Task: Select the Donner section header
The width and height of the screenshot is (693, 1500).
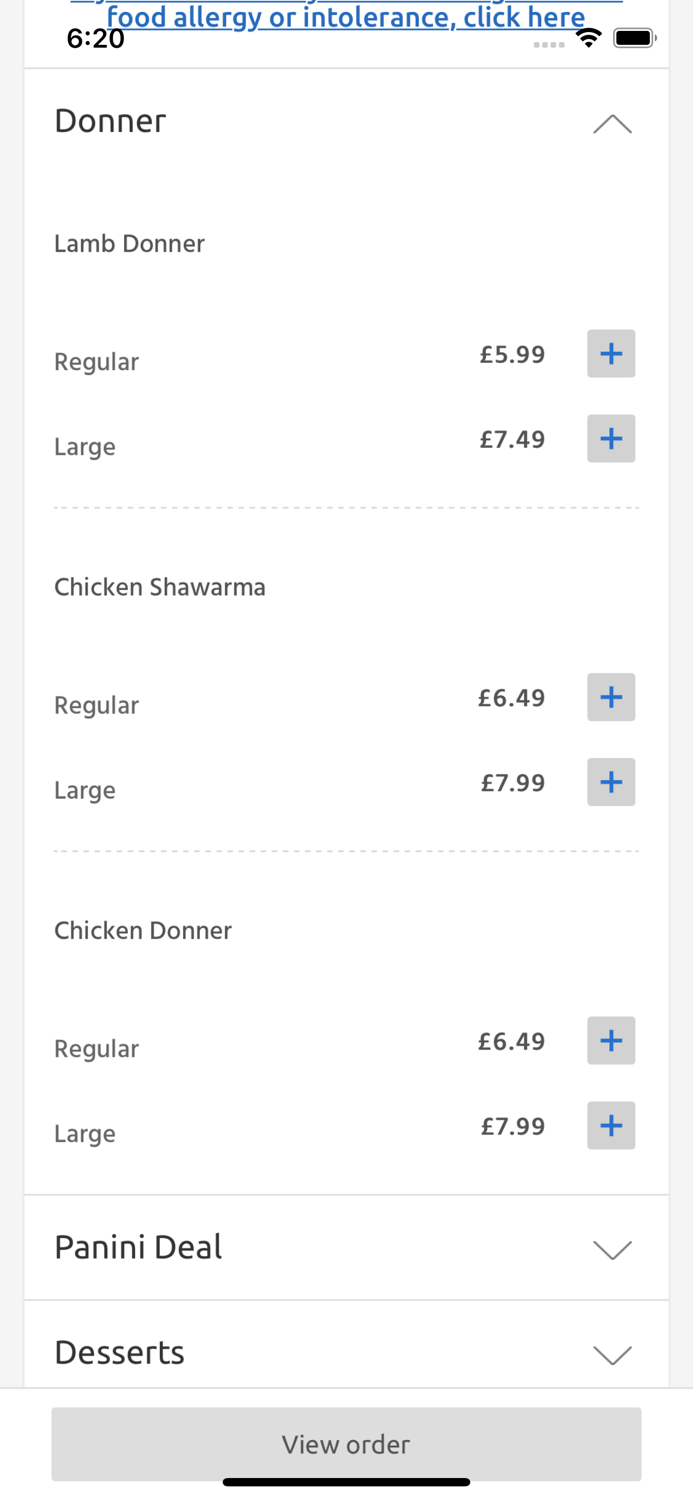Action: tap(110, 120)
